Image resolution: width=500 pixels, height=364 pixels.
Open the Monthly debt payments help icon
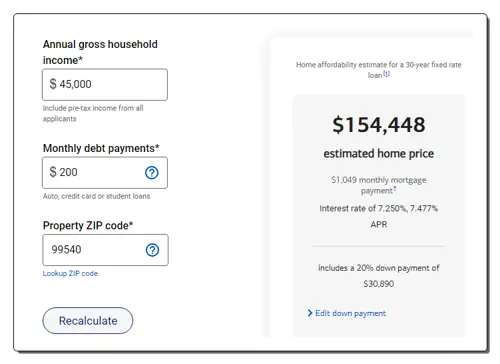(152, 173)
